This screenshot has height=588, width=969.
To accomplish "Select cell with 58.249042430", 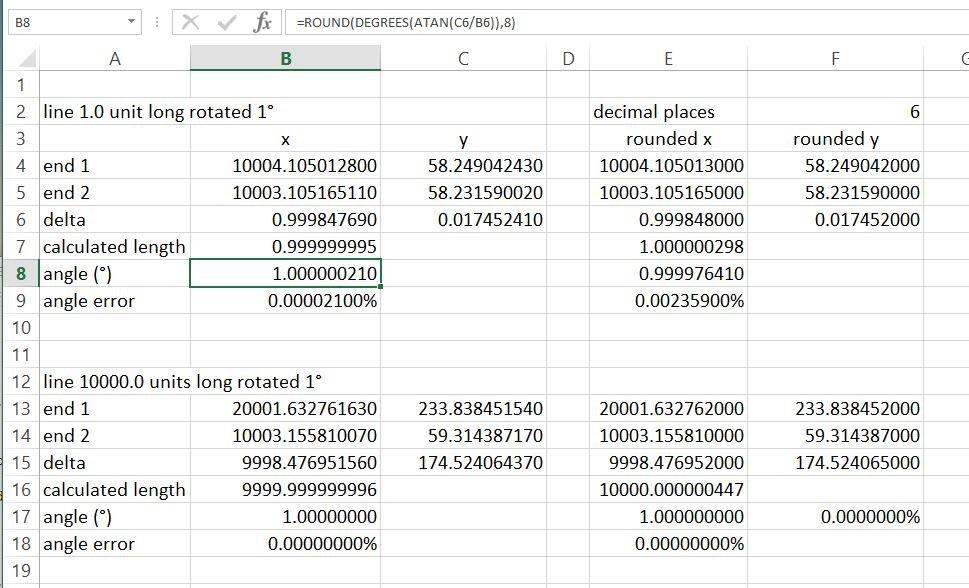I will coord(463,166).
